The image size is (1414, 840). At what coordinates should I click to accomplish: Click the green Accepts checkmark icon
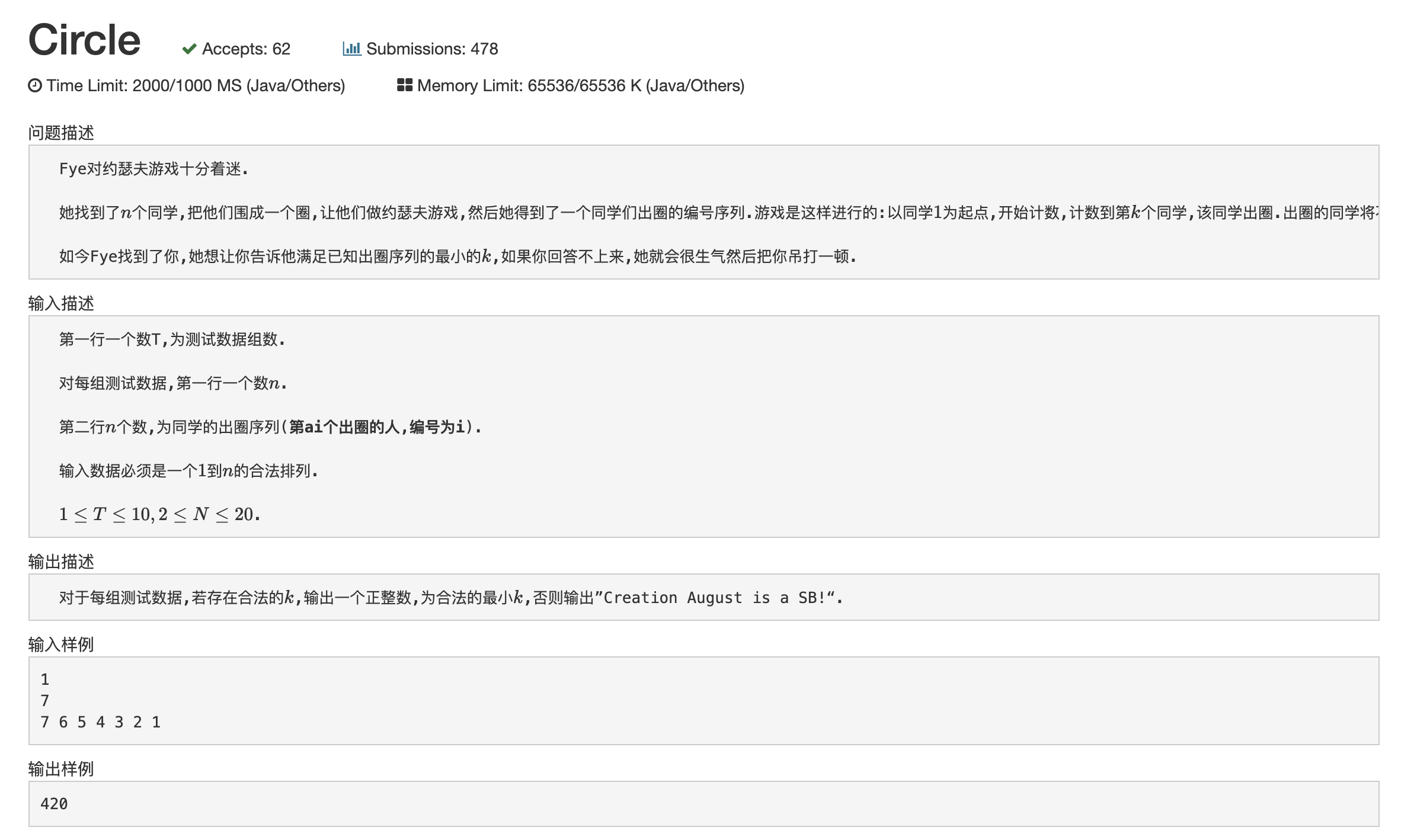pyautogui.click(x=189, y=49)
